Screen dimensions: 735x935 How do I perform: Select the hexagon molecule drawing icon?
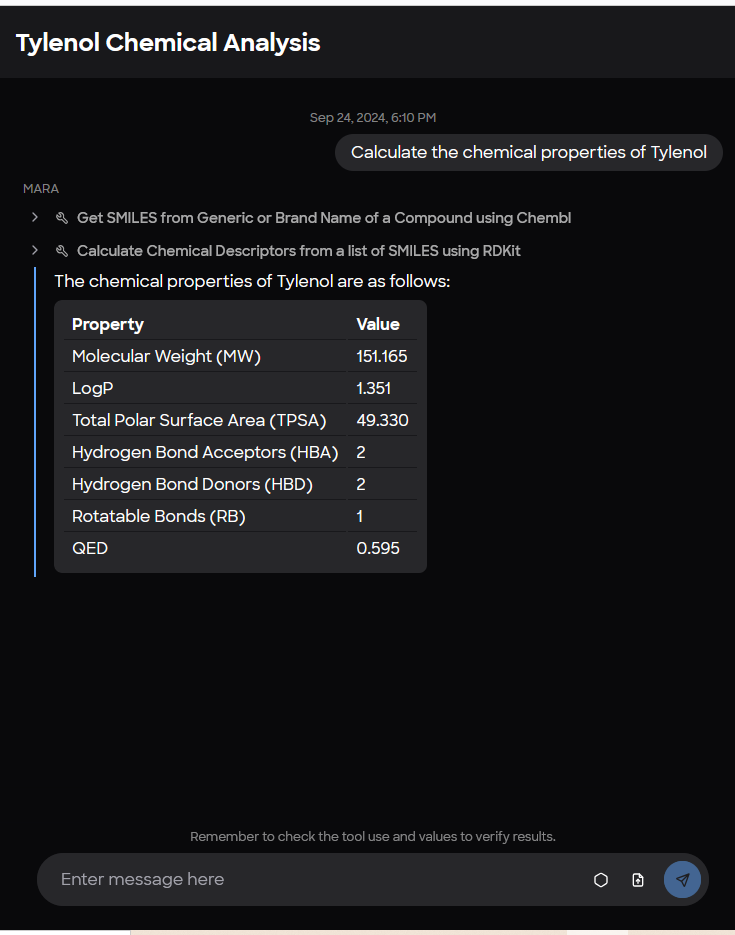(600, 880)
